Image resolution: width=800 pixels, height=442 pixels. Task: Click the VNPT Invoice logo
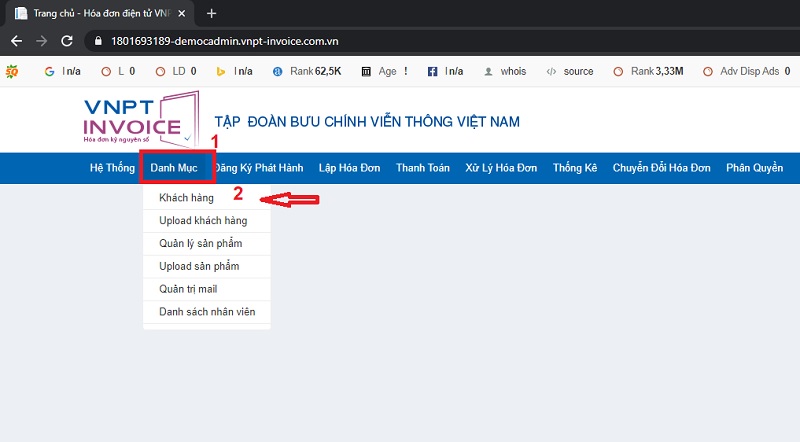tap(141, 119)
